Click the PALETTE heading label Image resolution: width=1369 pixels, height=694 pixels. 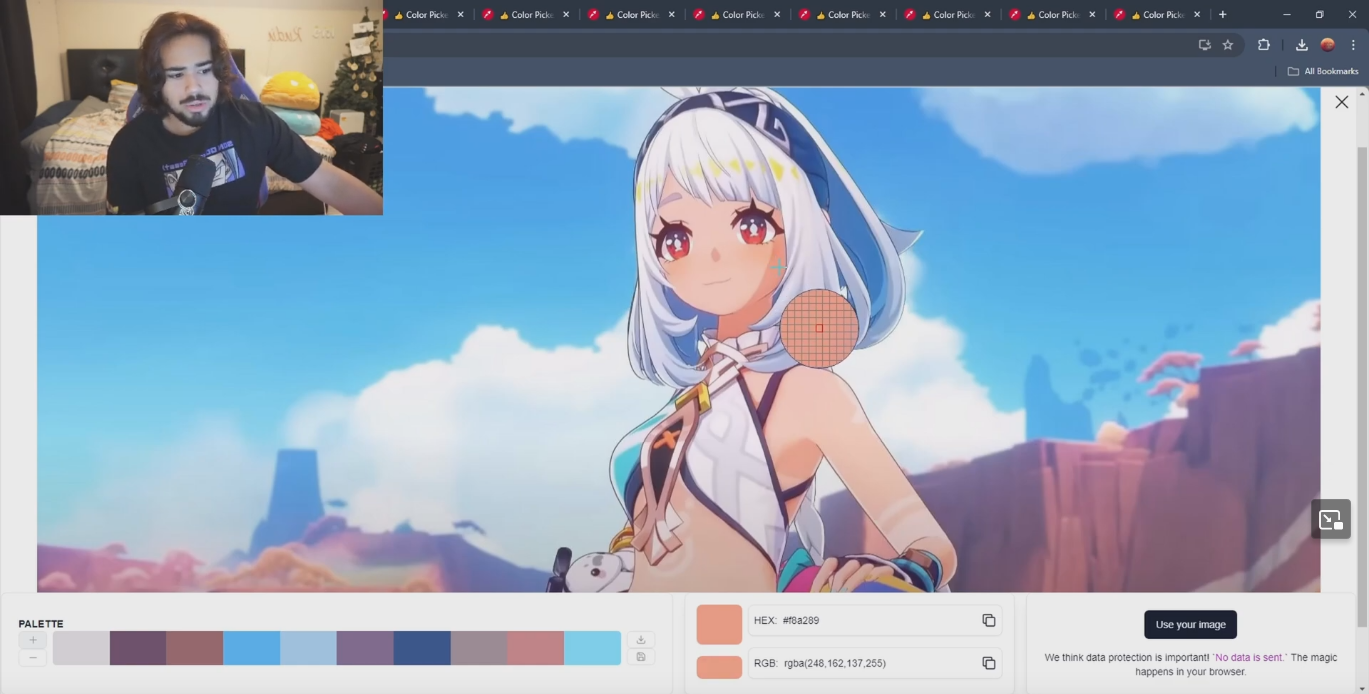tap(41, 624)
